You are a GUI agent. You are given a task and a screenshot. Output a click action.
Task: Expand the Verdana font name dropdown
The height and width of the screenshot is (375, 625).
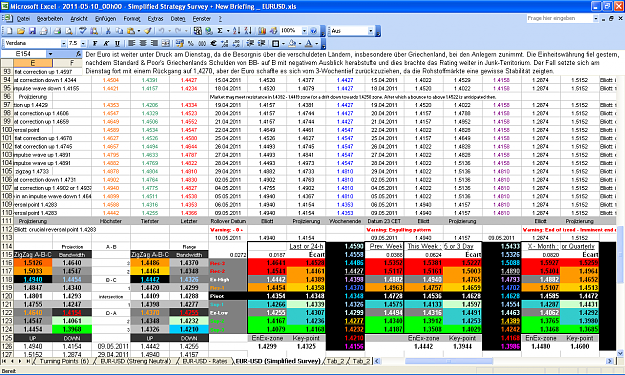point(63,43)
